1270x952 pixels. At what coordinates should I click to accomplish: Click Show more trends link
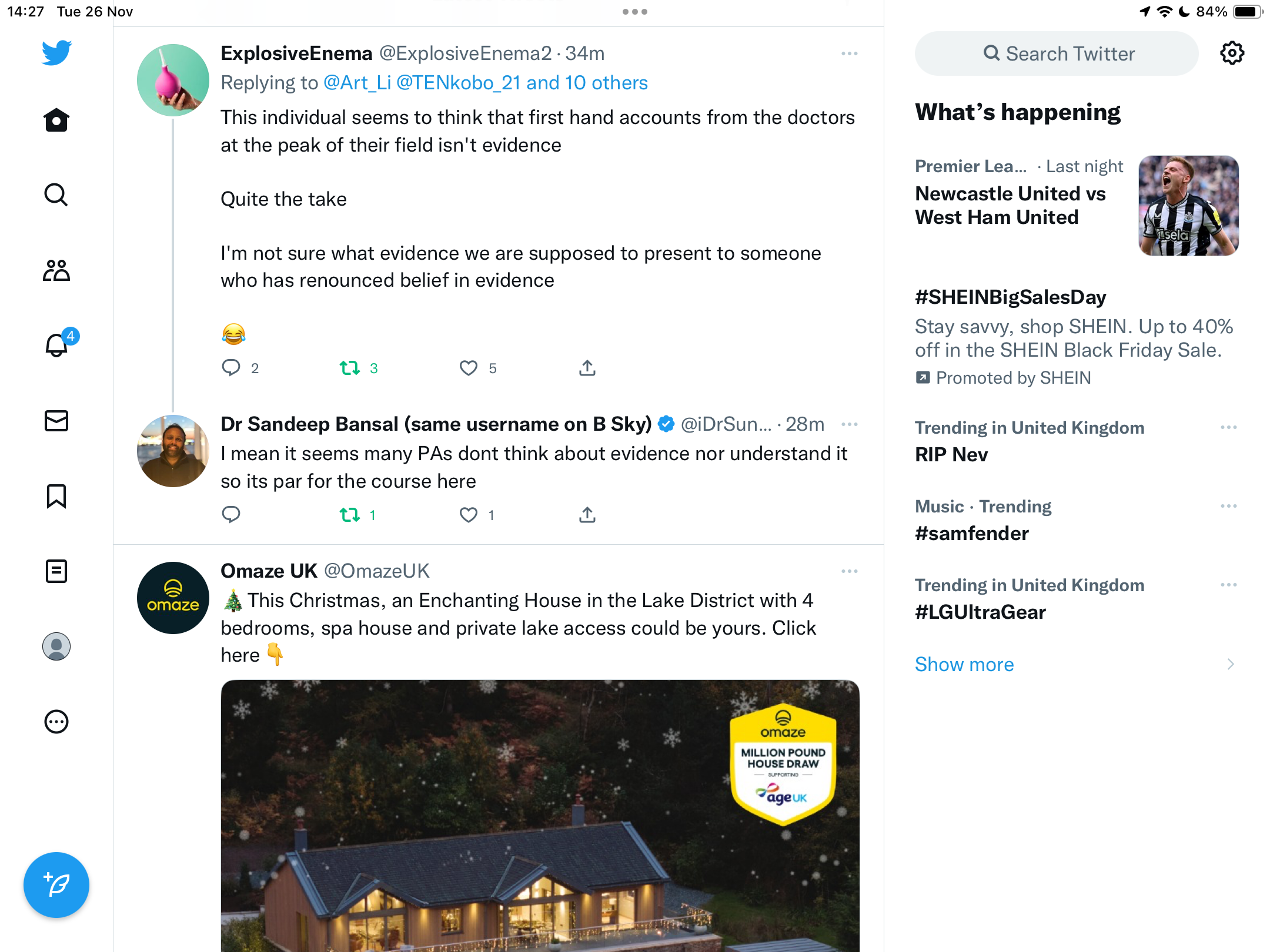point(964,664)
